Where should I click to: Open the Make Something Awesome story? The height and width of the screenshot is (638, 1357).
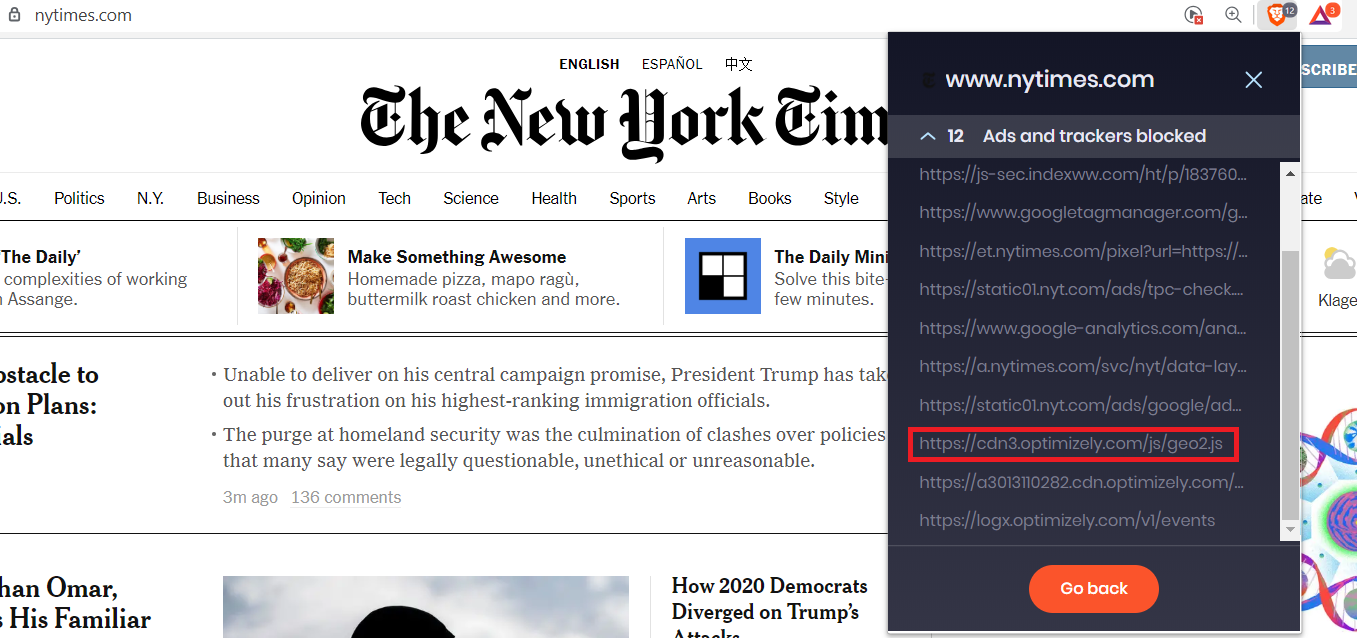point(456,257)
